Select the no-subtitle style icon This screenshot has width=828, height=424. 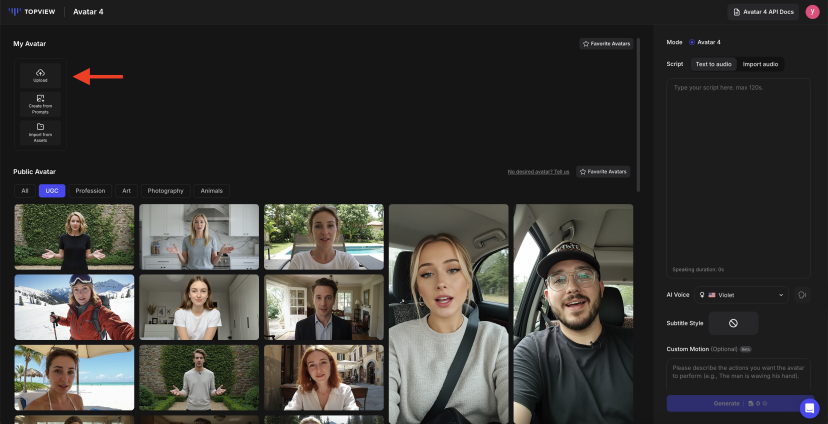coord(733,323)
